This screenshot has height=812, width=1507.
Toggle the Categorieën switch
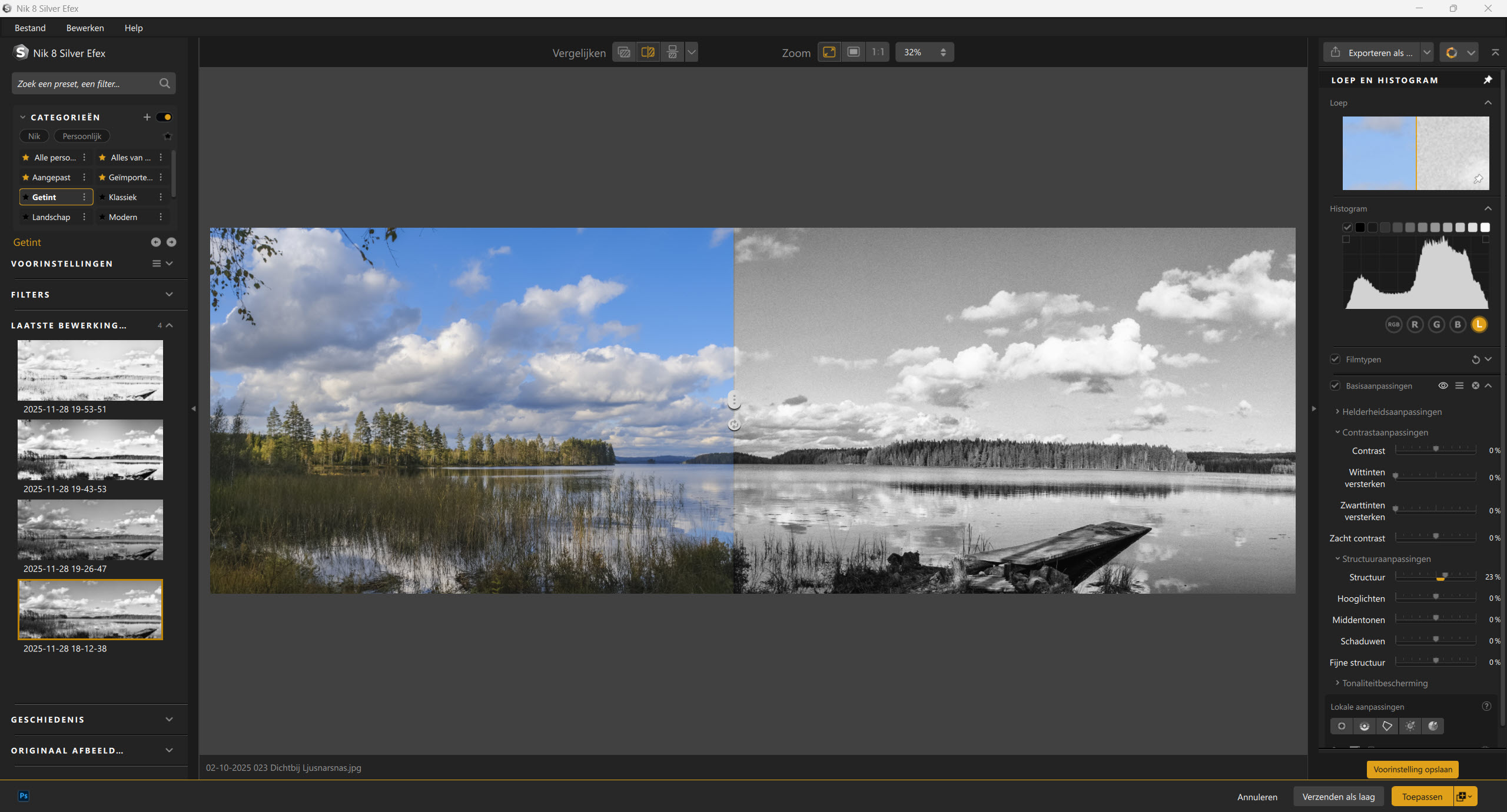[164, 117]
